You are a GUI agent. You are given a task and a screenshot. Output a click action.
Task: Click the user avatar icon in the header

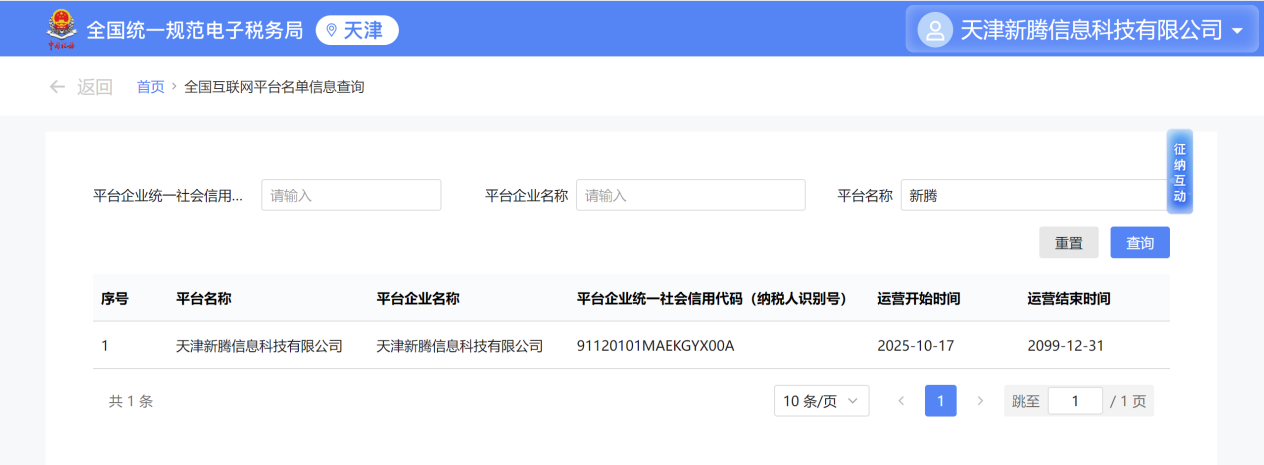point(935,30)
